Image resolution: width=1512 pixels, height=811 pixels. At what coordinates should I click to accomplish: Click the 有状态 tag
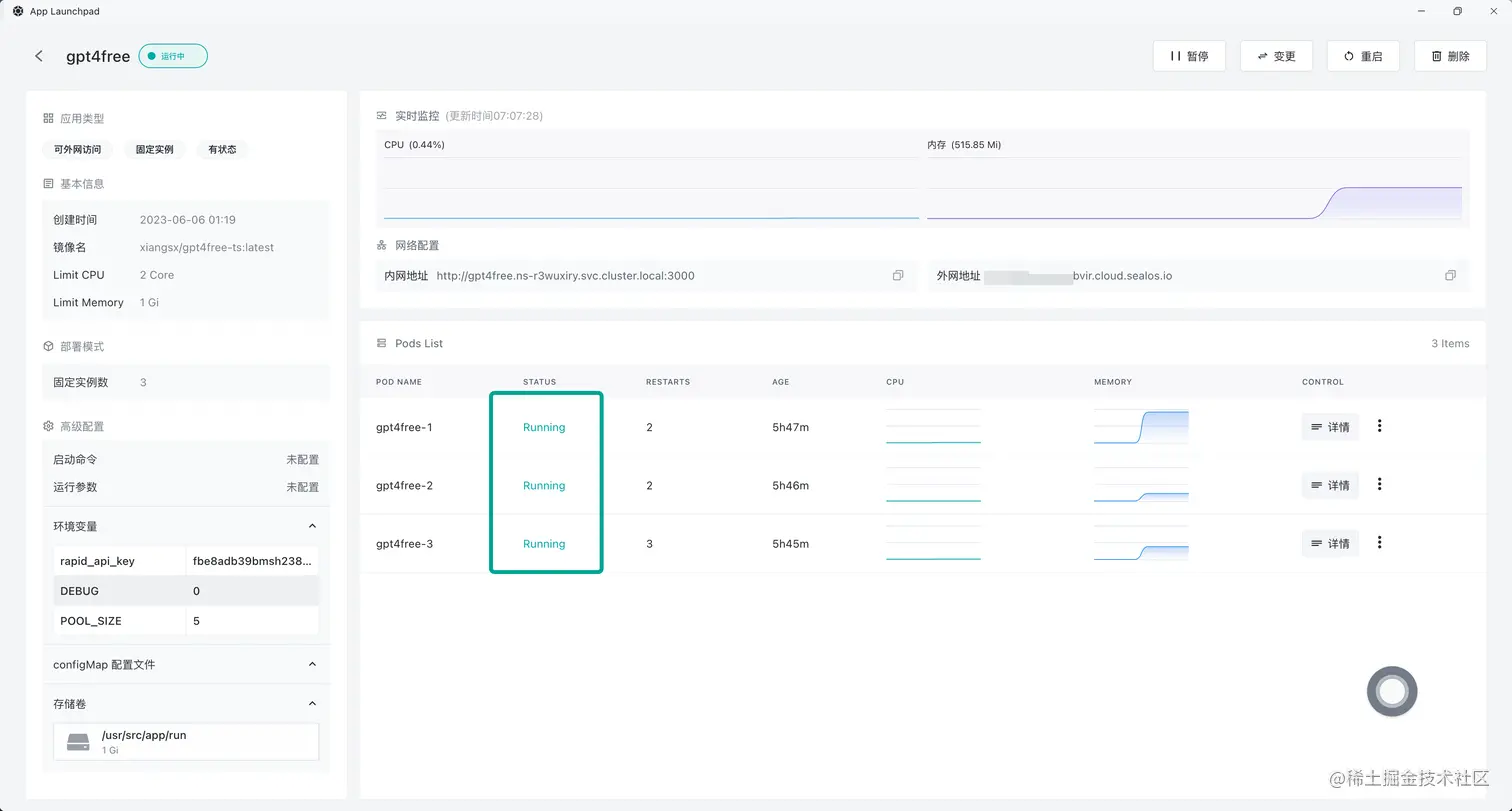pyautogui.click(x=222, y=149)
